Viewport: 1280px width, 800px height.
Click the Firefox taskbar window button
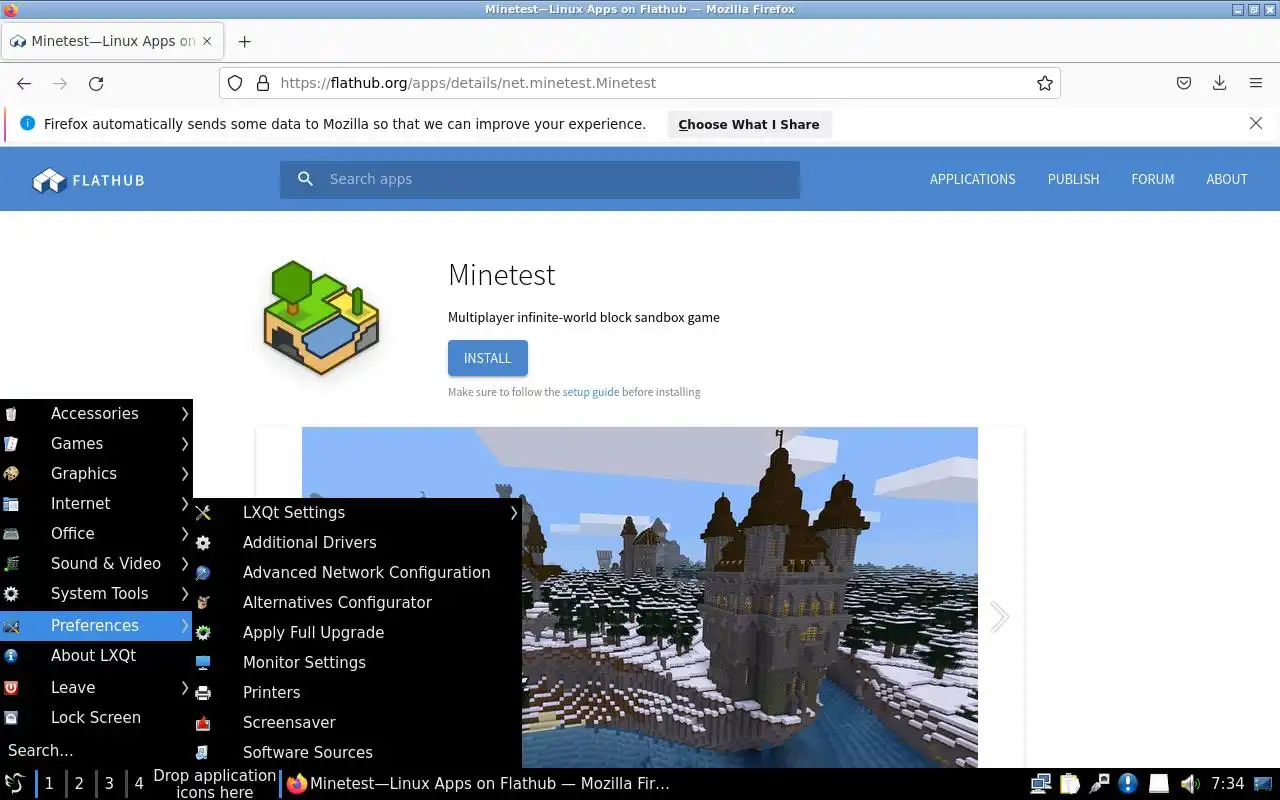[478, 783]
